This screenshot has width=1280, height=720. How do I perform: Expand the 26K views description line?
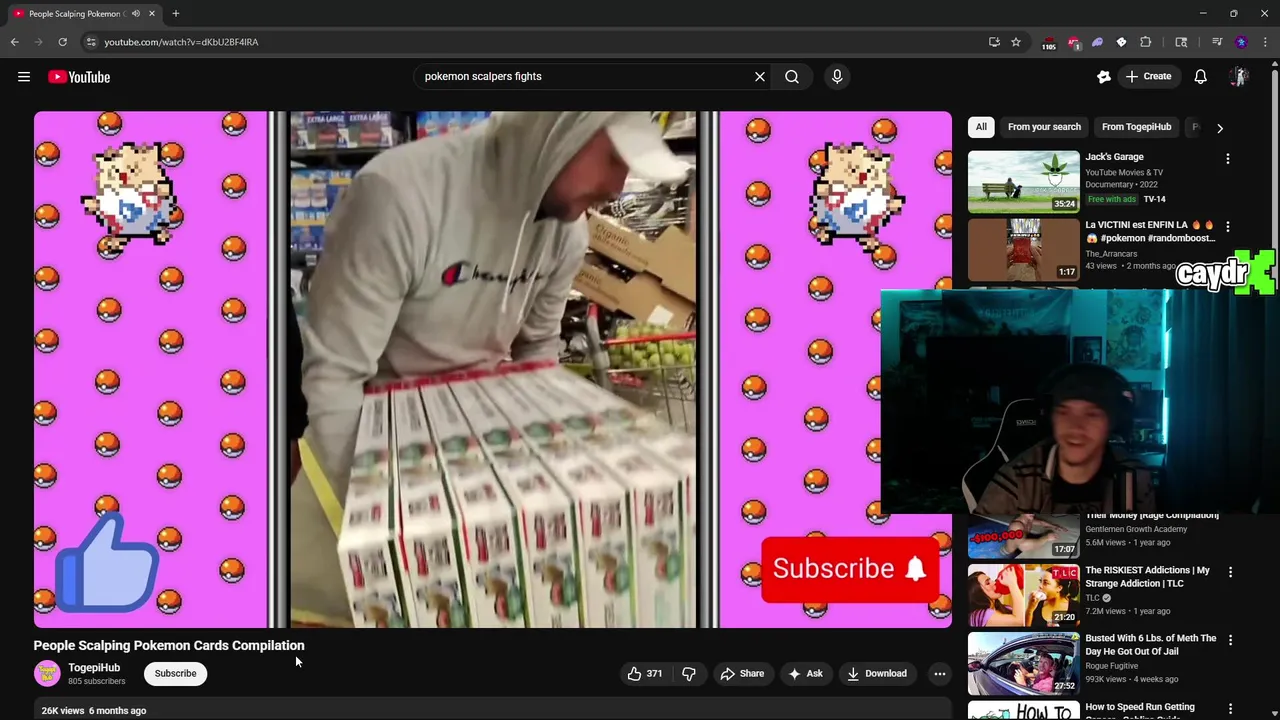point(94,711)
